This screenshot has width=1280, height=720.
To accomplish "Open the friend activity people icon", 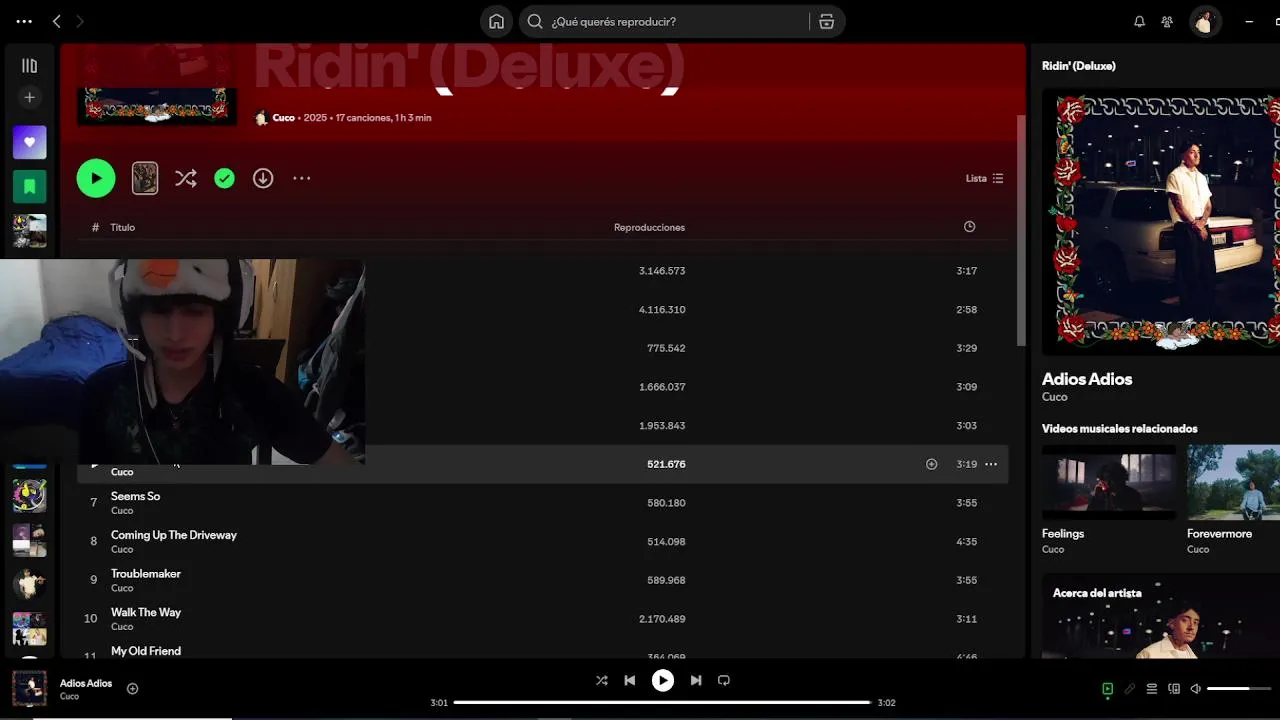I will 1167,21.
